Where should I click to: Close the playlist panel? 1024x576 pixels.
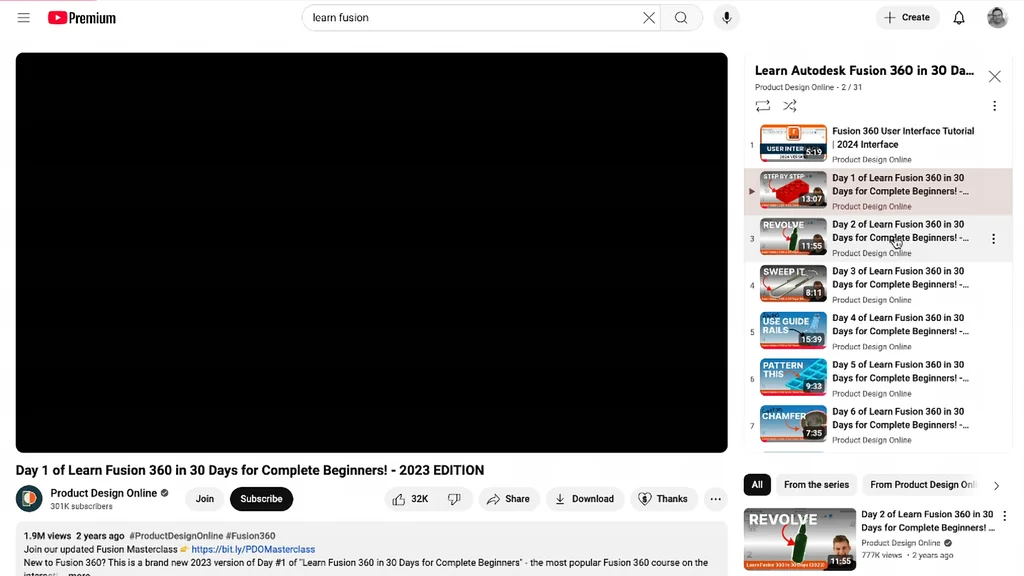pyautogui.click(x=994, y=76)
